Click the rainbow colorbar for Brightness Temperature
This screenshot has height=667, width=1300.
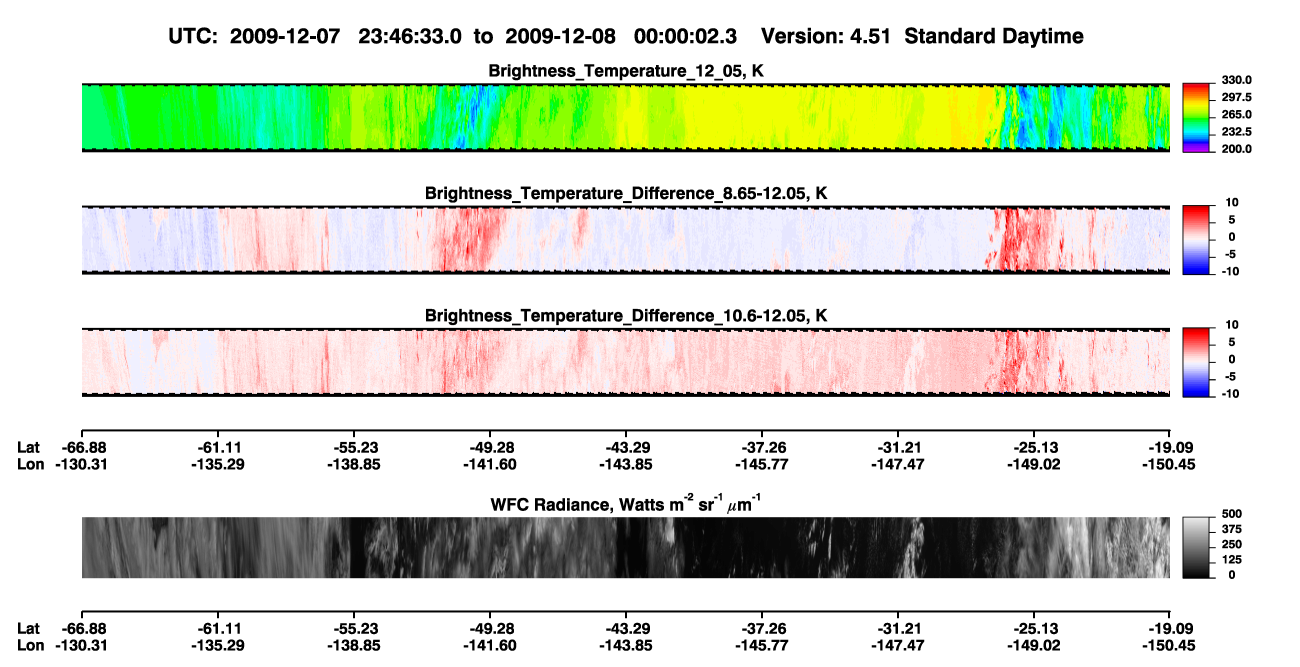click(x=1195, y=117)
